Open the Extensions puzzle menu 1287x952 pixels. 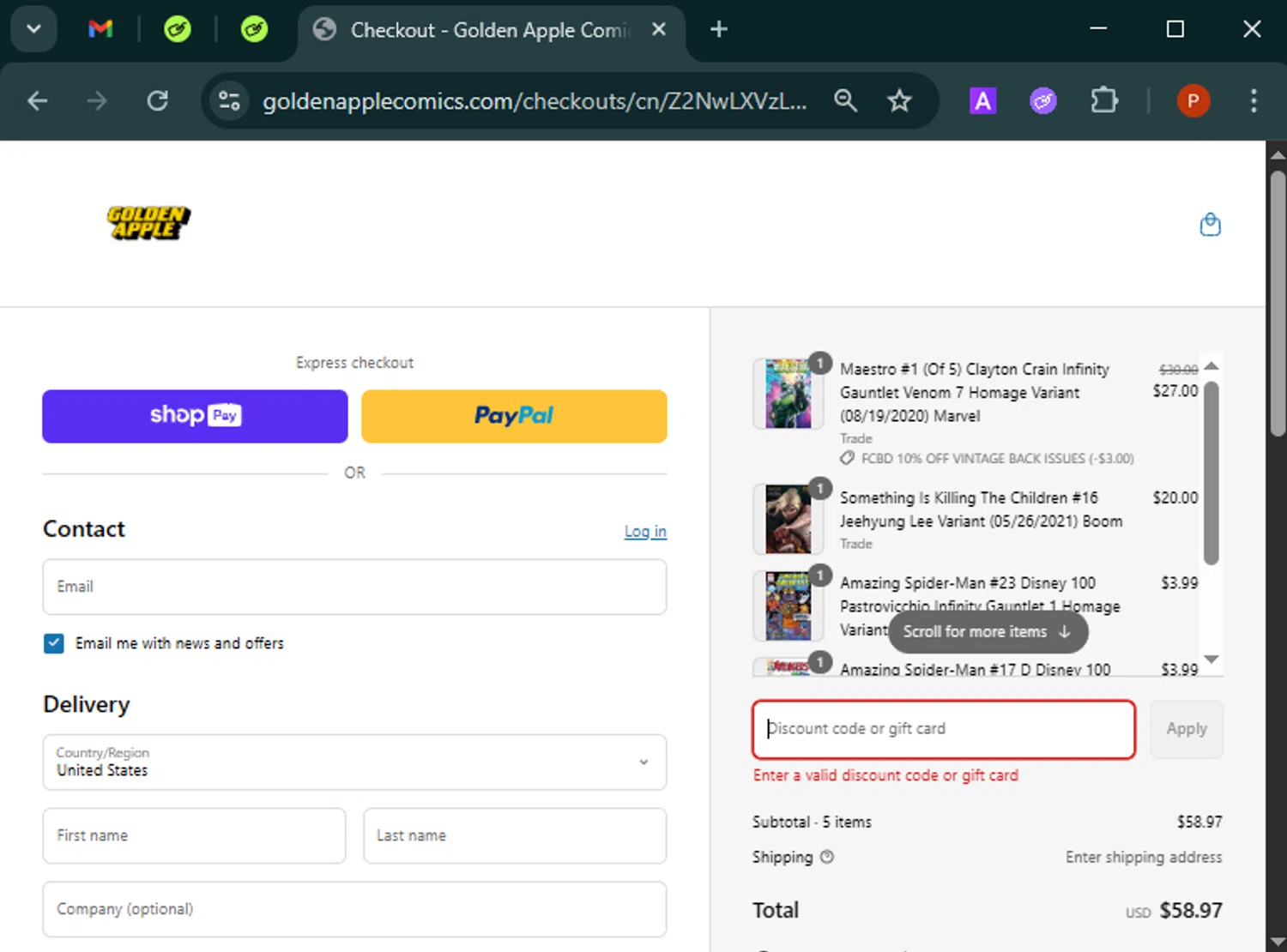pyautogui.click(x=1104, y=101)
